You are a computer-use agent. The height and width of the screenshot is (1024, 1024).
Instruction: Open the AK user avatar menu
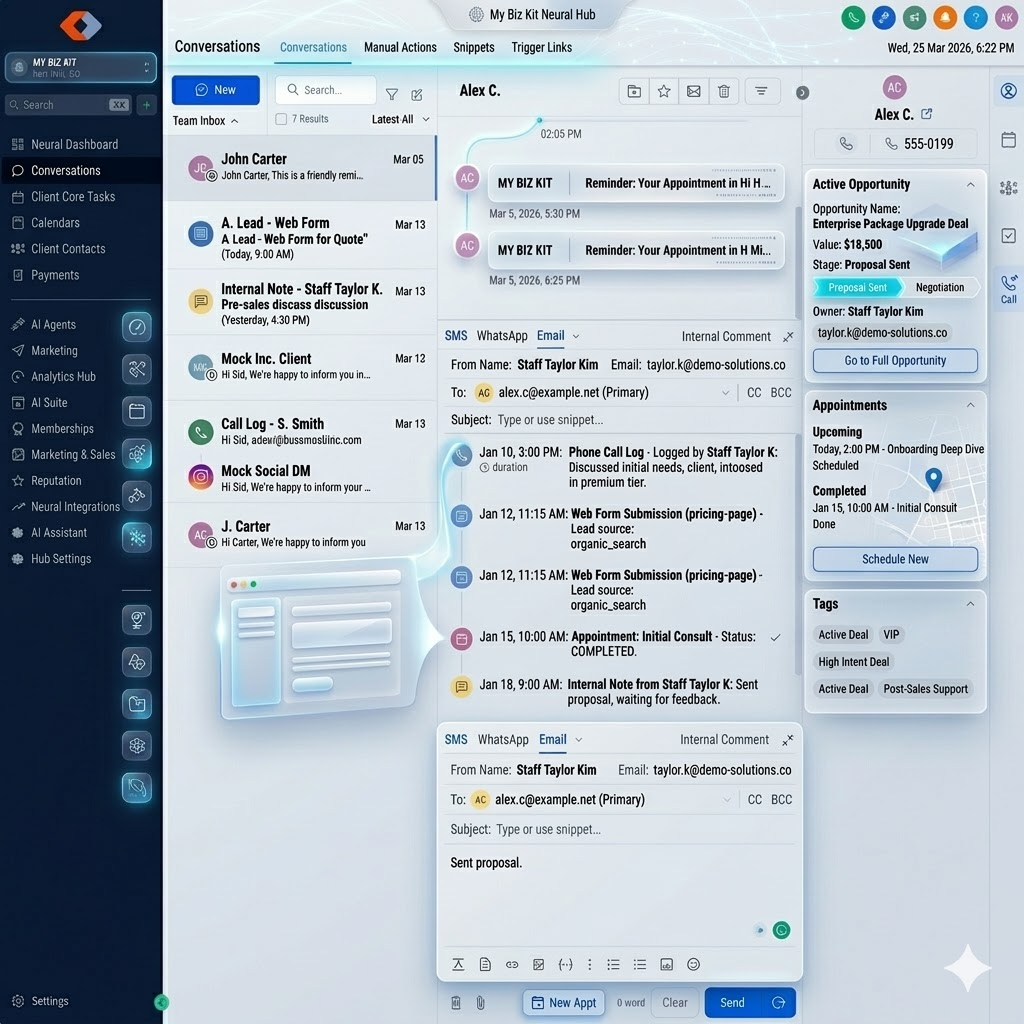pos(1006,18)
